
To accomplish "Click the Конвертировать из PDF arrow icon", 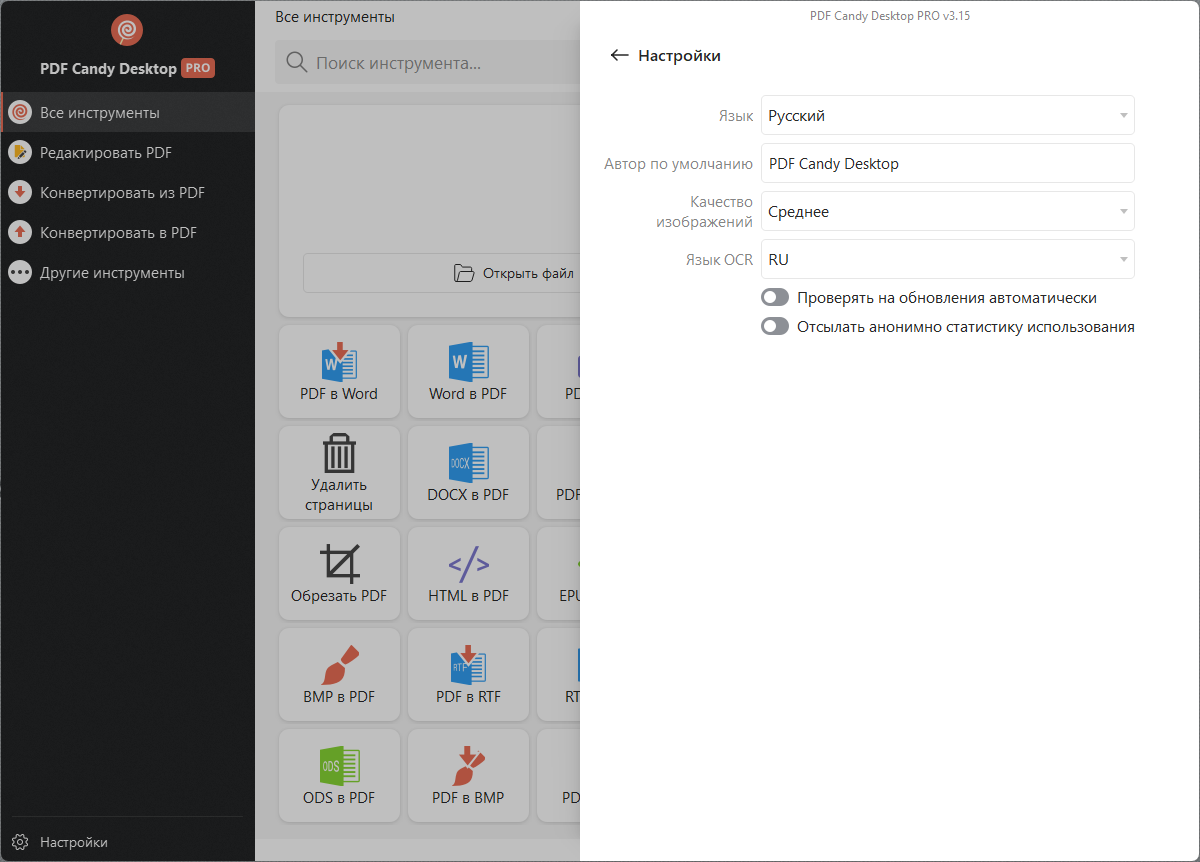I will click(x=20, y=193).
